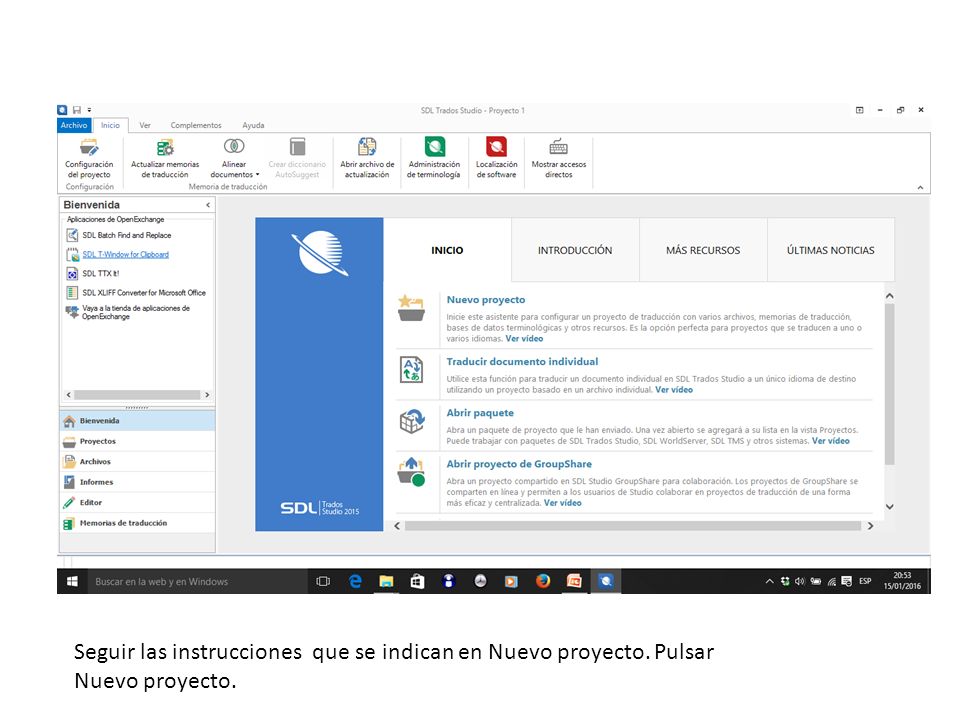The height and width of the screenshot is (720, 960).
Task: Click the Nuevo proyecto star icon
Action: pyautogui.click(x=411, y=307)
